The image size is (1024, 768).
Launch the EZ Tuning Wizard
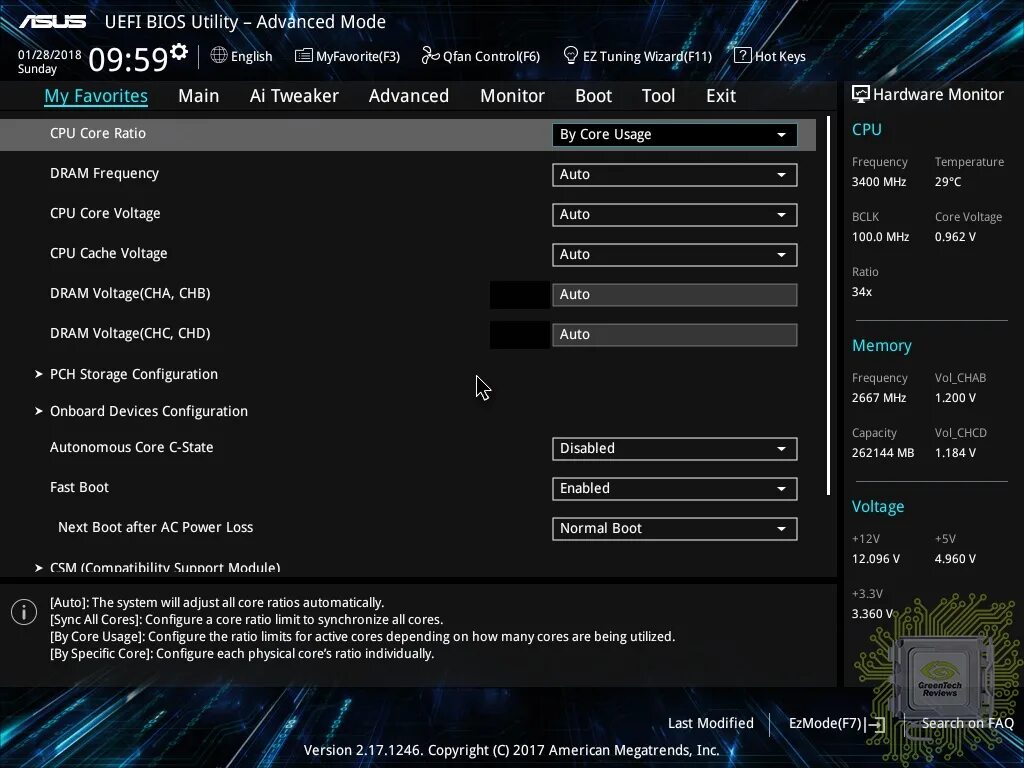[637, 56]
